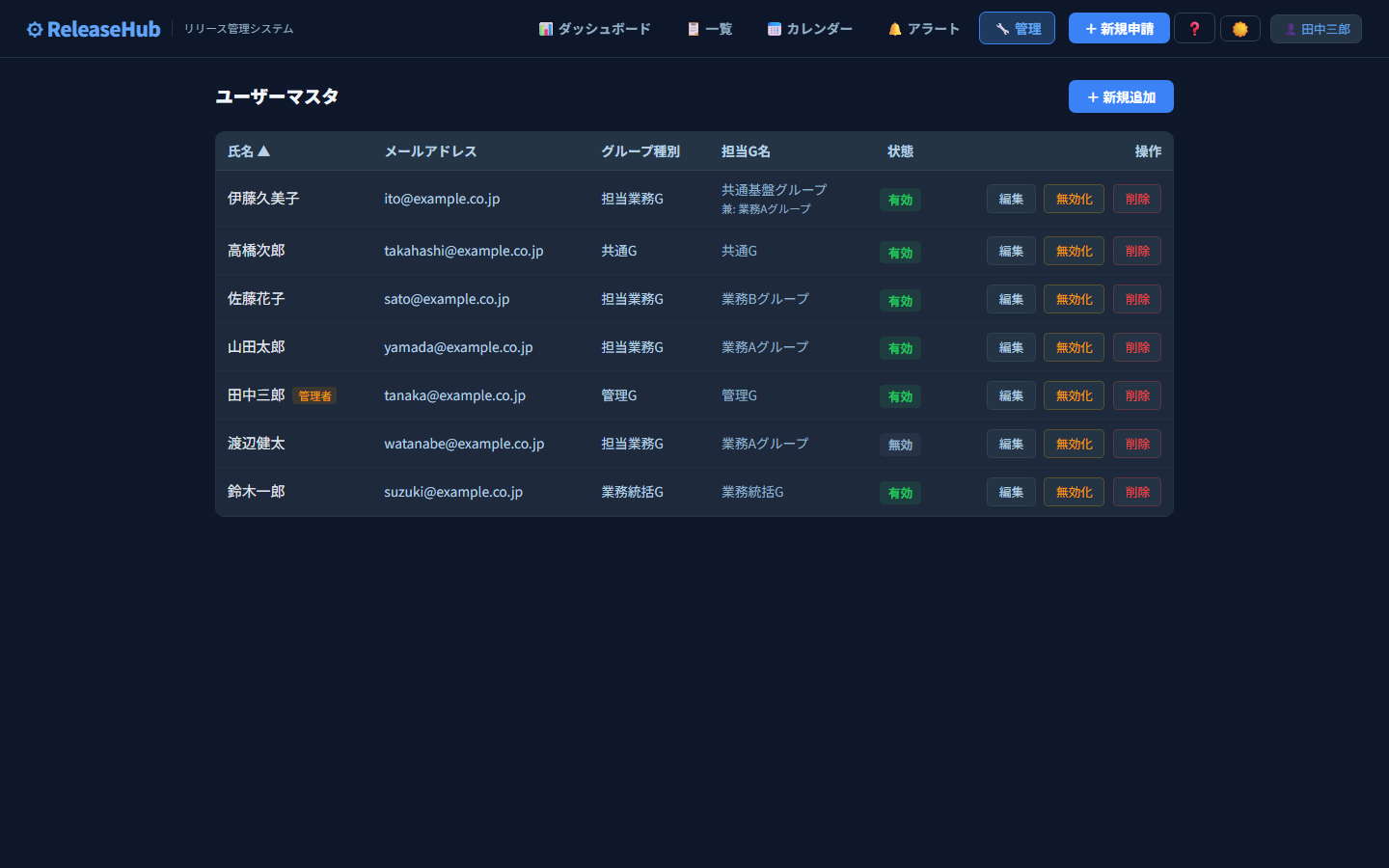Disable user 伊藤久美子 with 無効化
The height and width of the screenshot is (868, 1389).
(1074, 199)
